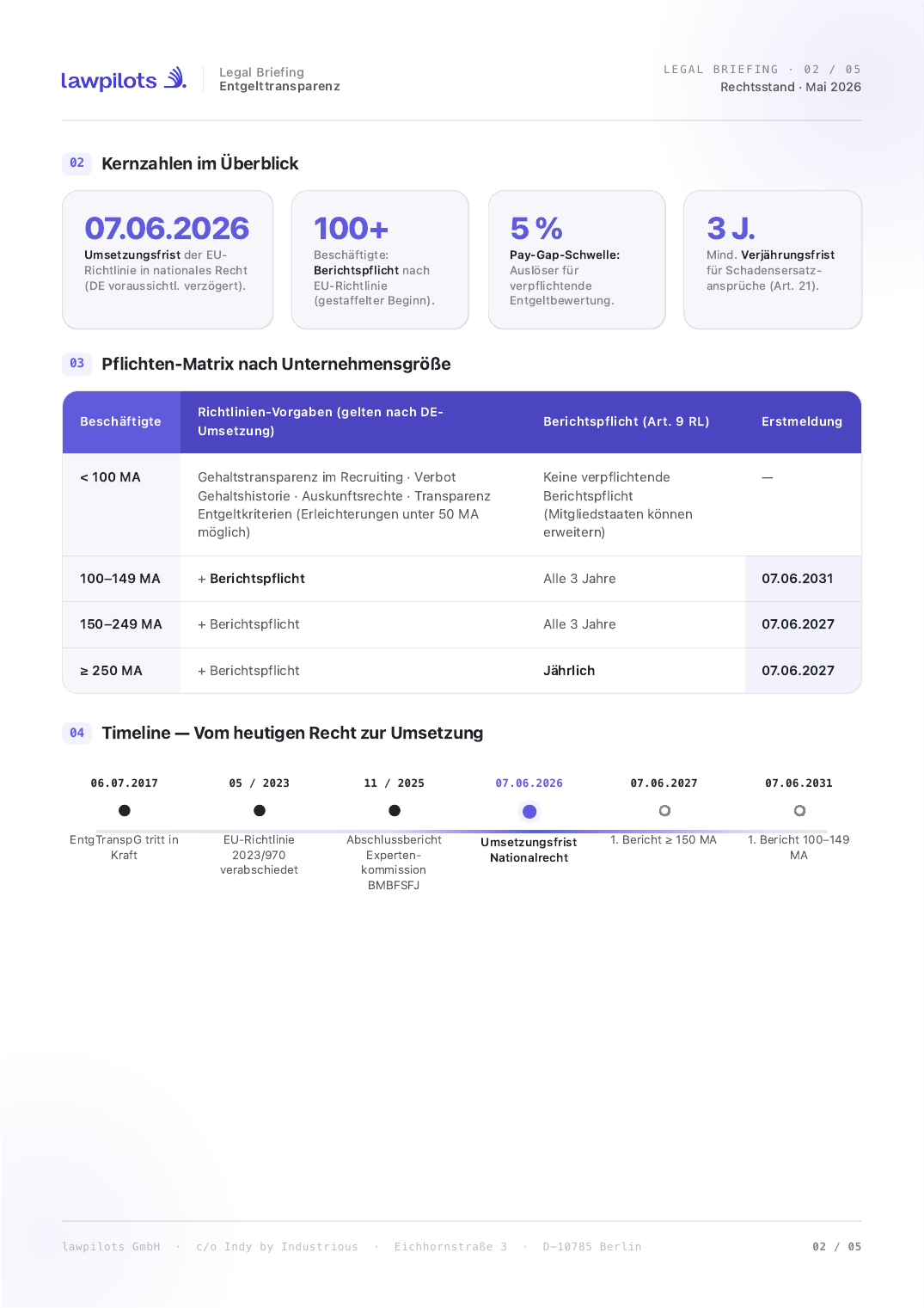The height and width of the screenshot is (1308, 924).
Task: Click 'Kernzahlen im Überblick' heading
Action: 200,163
